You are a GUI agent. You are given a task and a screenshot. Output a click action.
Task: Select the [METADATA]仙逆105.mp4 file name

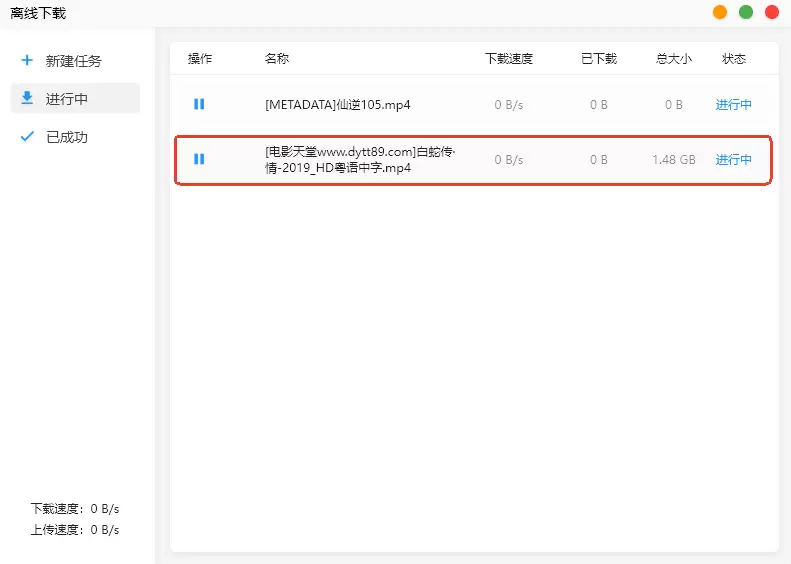pos(338,104)
